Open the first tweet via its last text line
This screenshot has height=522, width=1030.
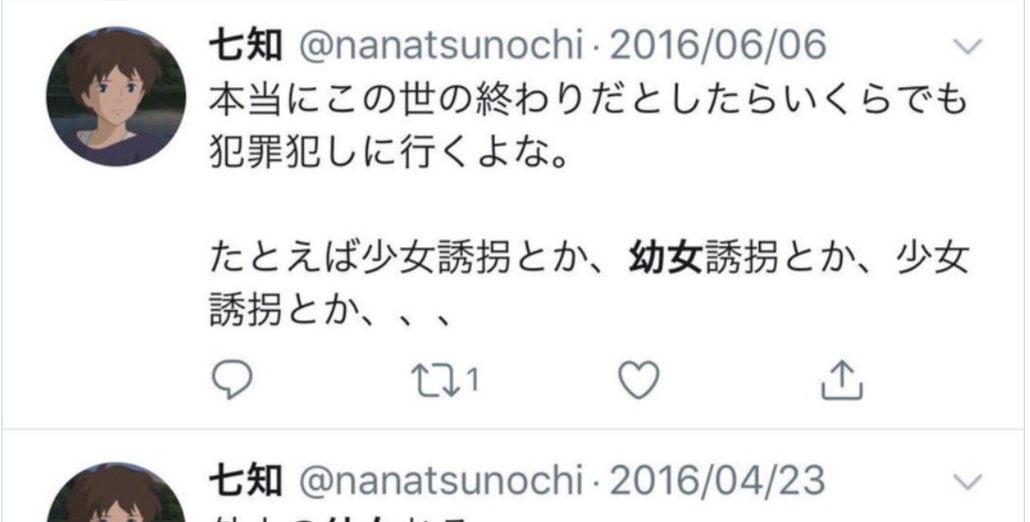(330, 311)
